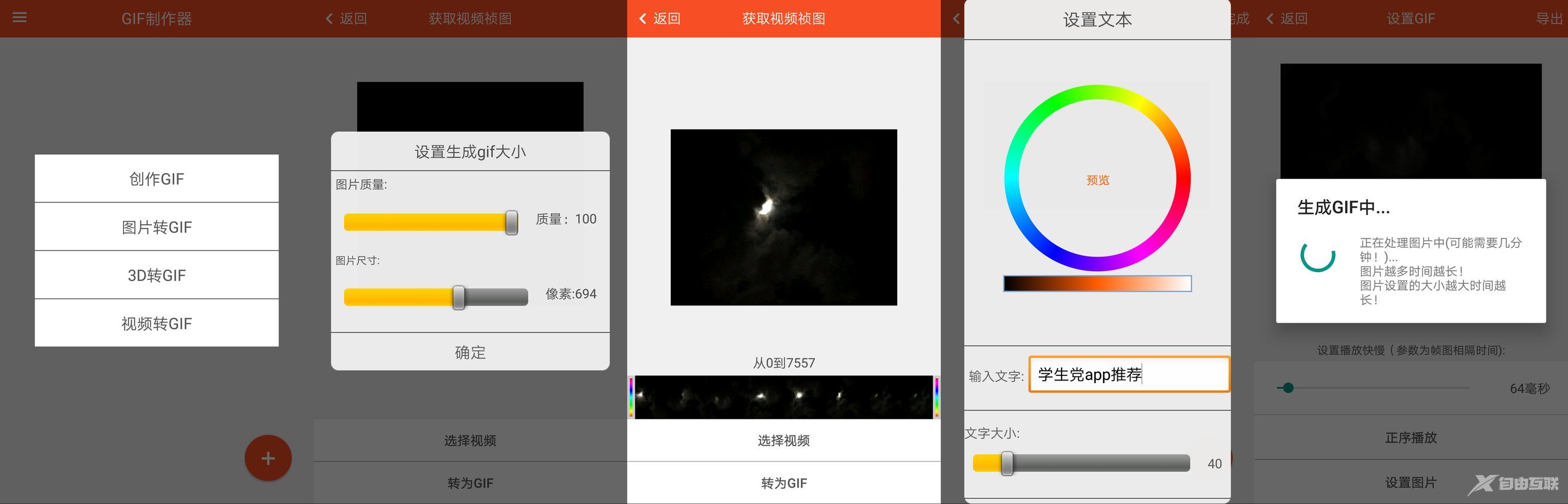Click 选择视频 below the gif size dialog
The height and width of the screenshot is (504, 1568).
470,440
